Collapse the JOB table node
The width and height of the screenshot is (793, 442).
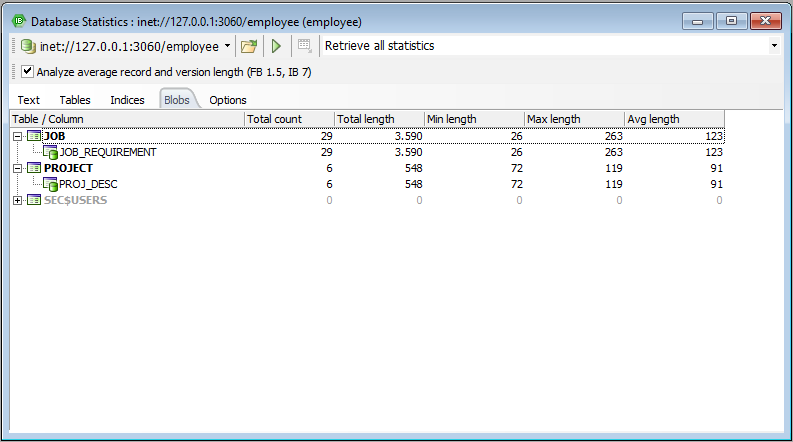18,136
